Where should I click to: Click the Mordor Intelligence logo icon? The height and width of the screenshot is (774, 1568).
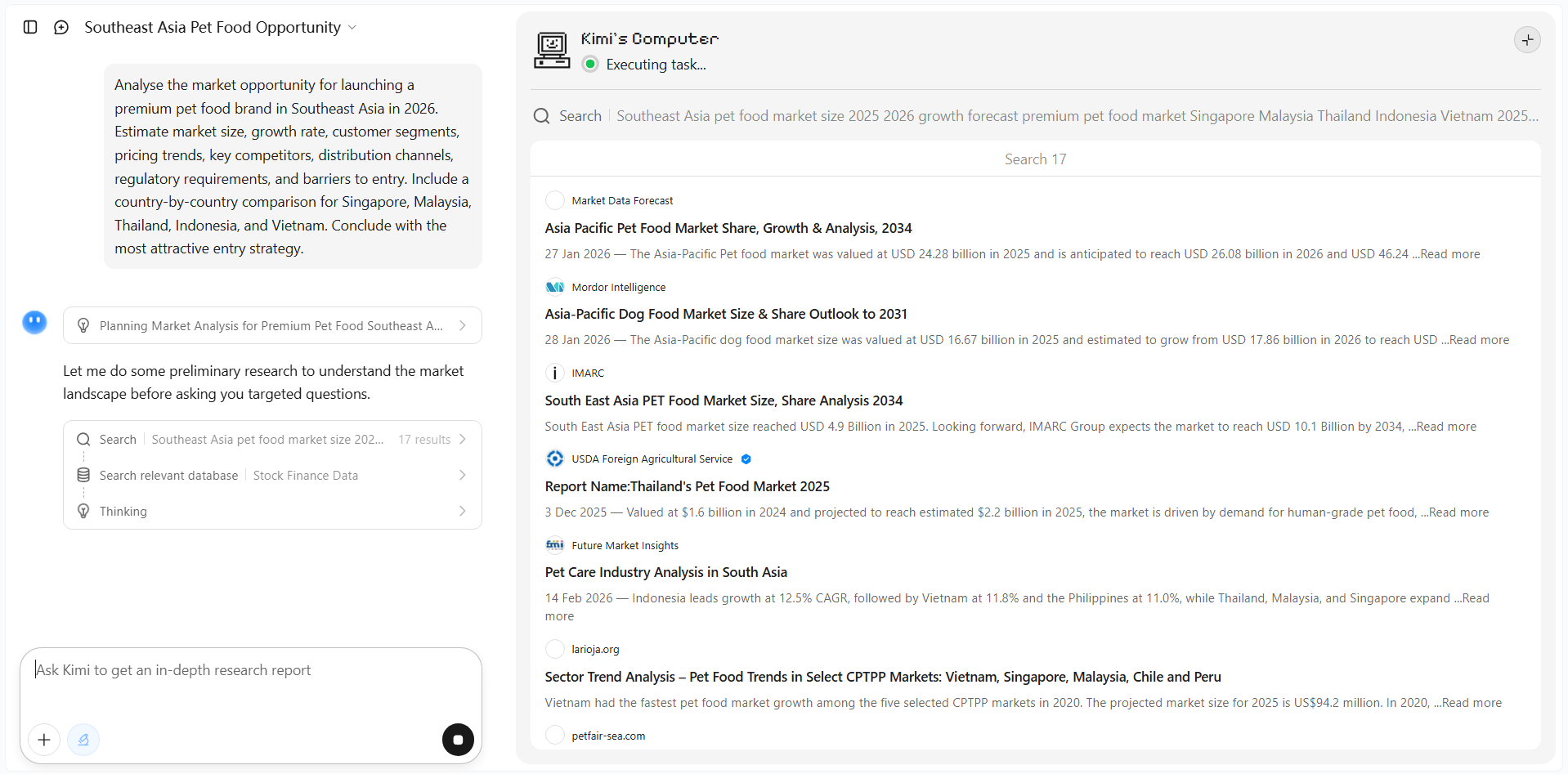(x=555, y=287)
